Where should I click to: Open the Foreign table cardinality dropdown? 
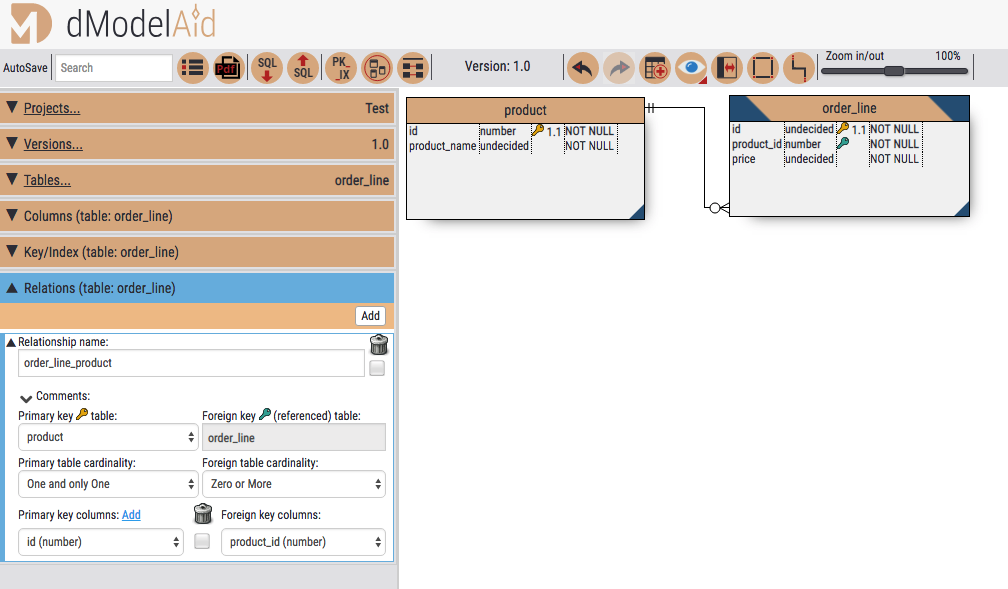tap(293, 484)
